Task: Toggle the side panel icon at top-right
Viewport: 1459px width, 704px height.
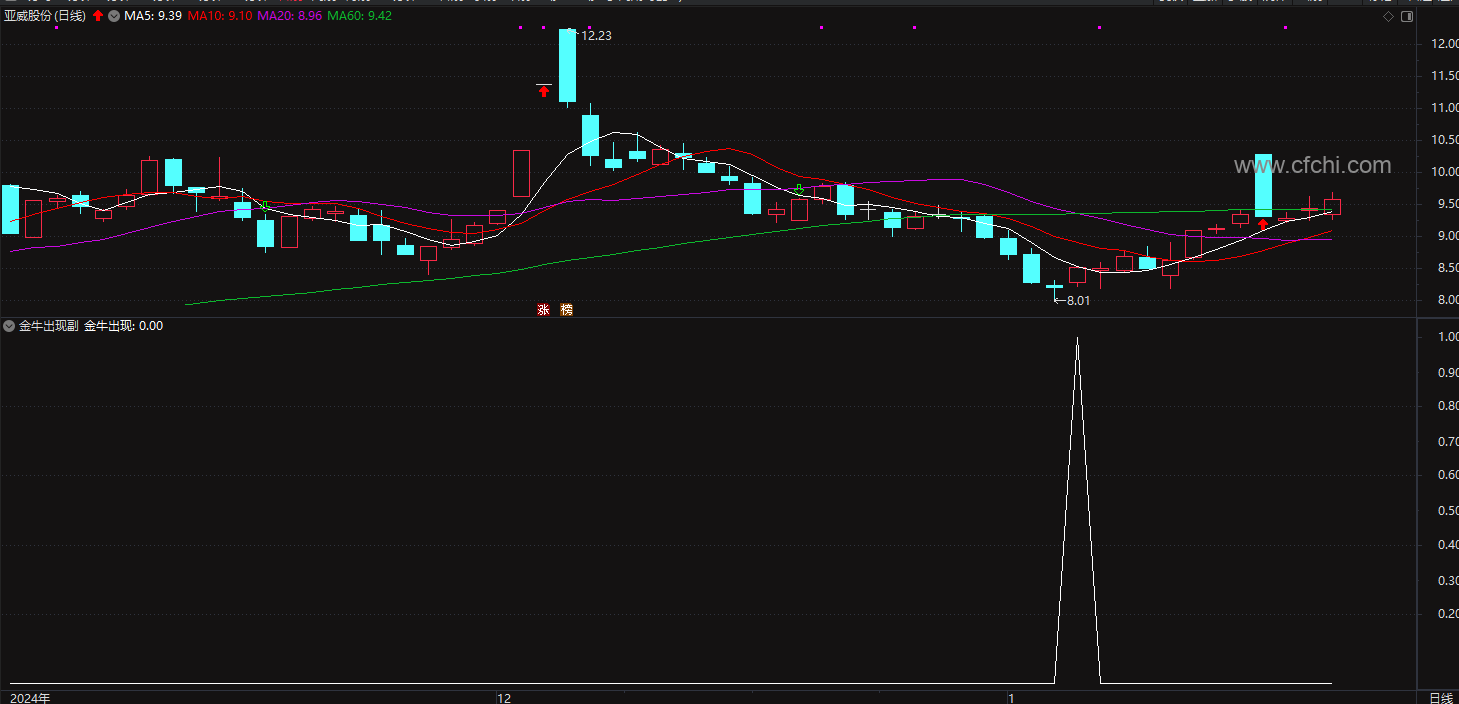Action: point(1405,17)
